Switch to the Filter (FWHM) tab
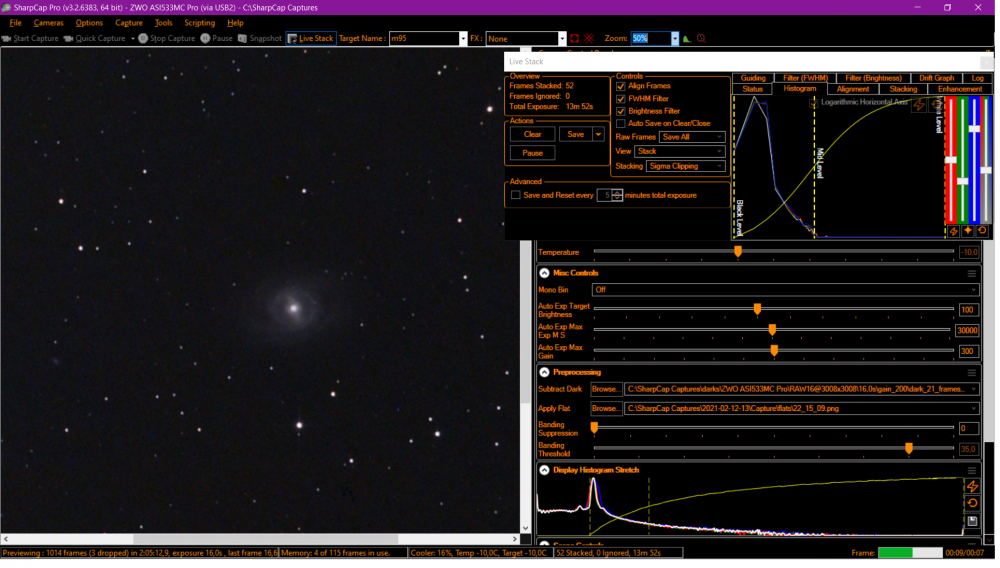Screen dimensions: 1000x568 (805, 78)
